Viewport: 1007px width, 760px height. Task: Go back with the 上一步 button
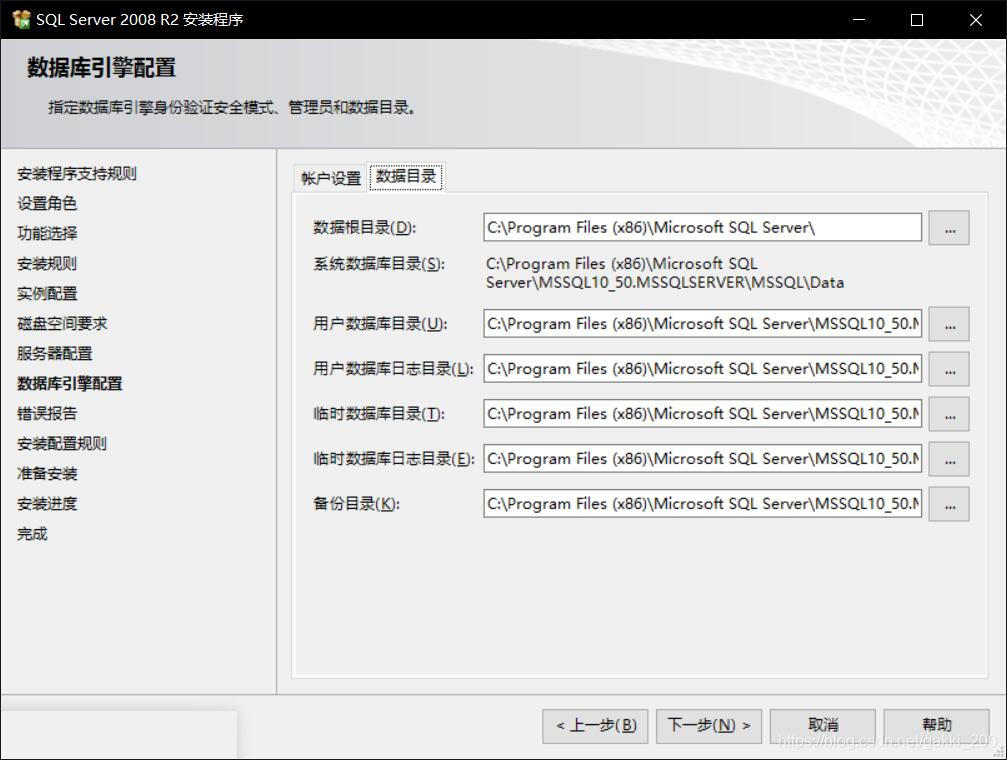594,726
